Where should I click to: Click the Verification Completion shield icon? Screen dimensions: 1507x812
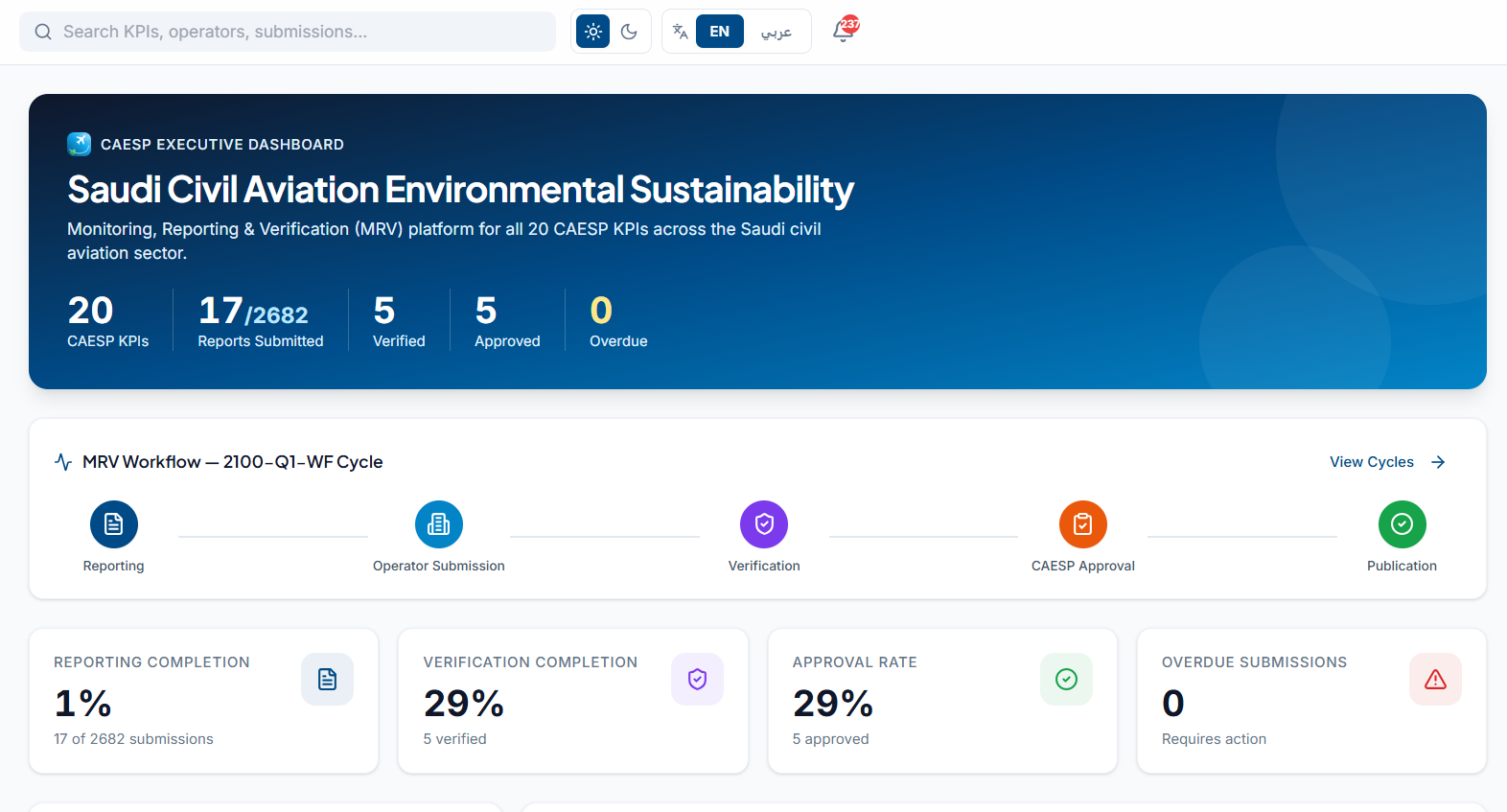[x=698, y=680]
